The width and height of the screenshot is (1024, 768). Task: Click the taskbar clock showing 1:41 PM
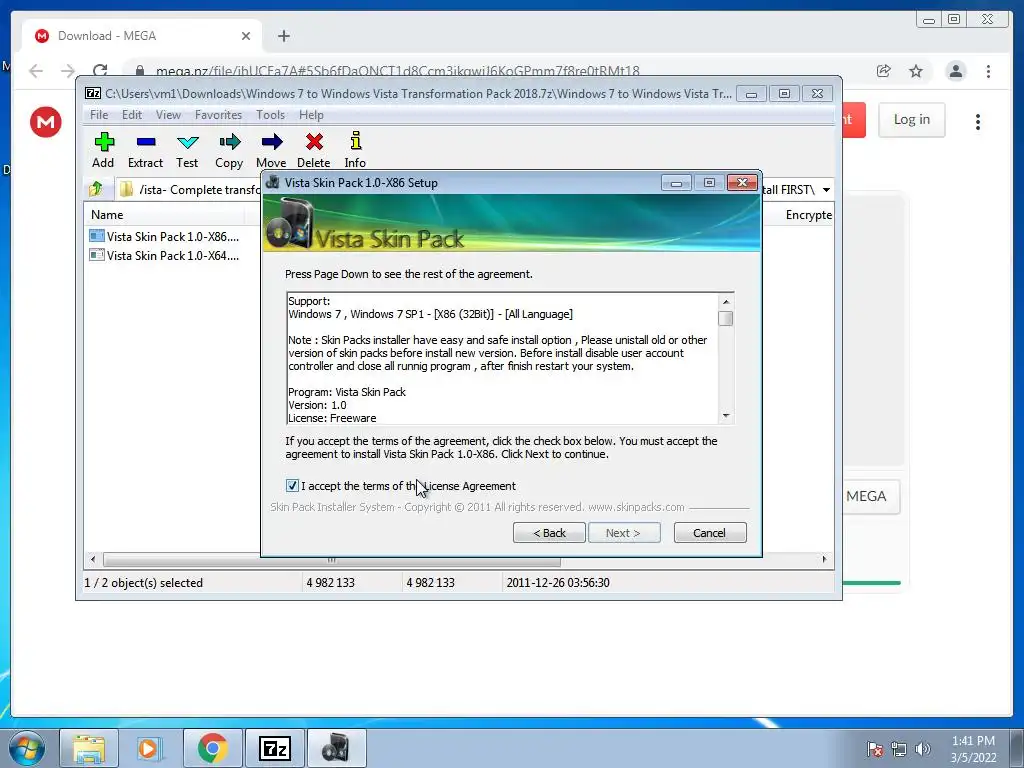[973, 749]
